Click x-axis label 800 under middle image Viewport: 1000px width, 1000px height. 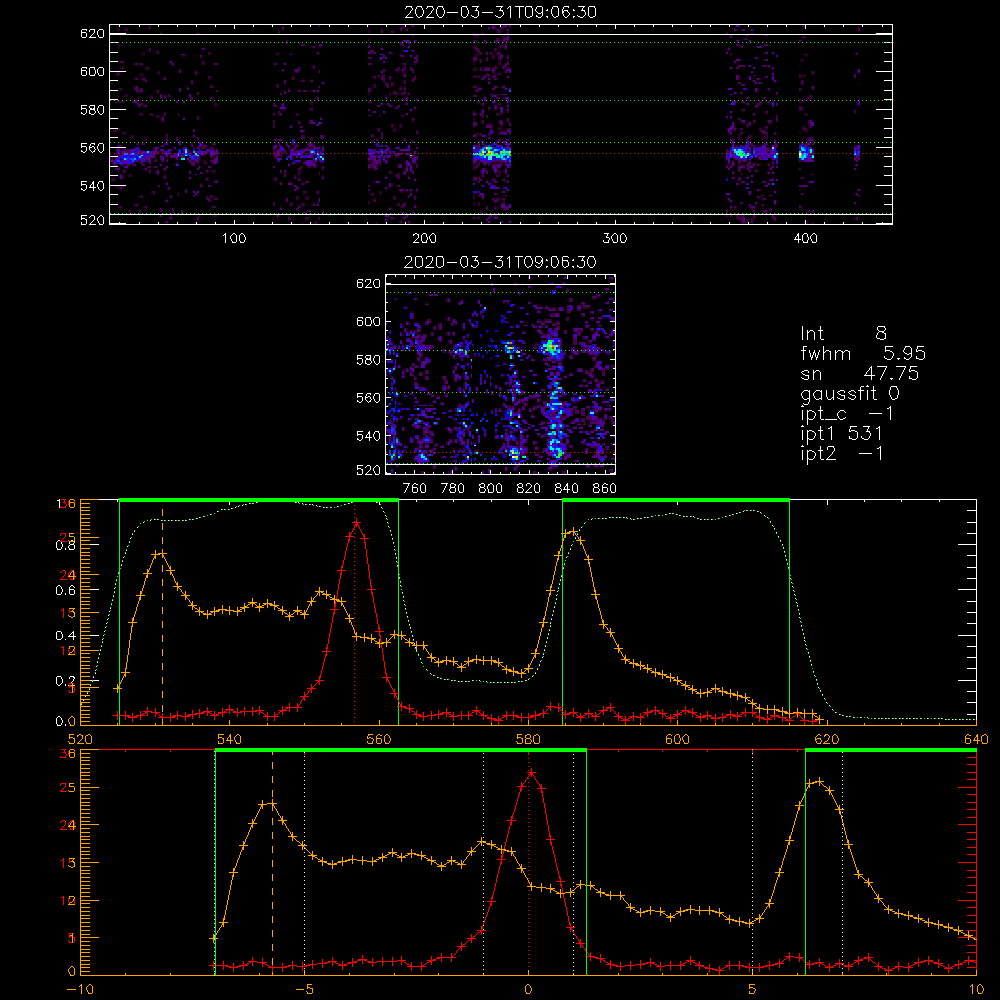(x=491, y=489)
